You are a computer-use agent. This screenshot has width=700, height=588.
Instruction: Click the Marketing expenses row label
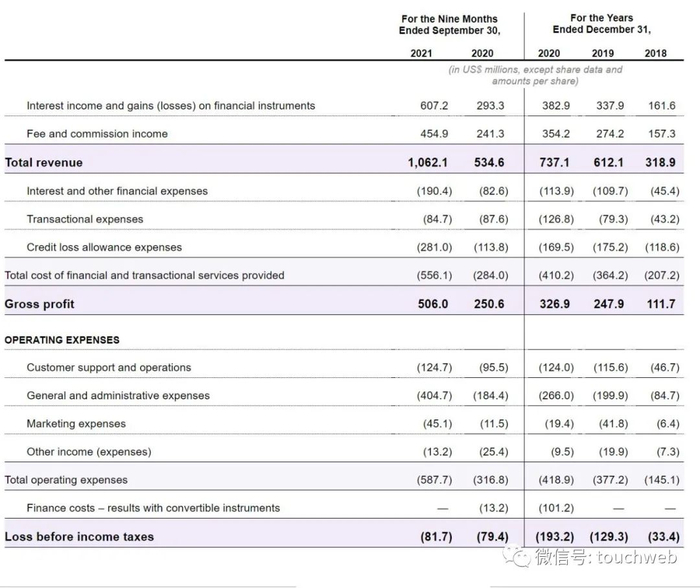coord(76,424)
